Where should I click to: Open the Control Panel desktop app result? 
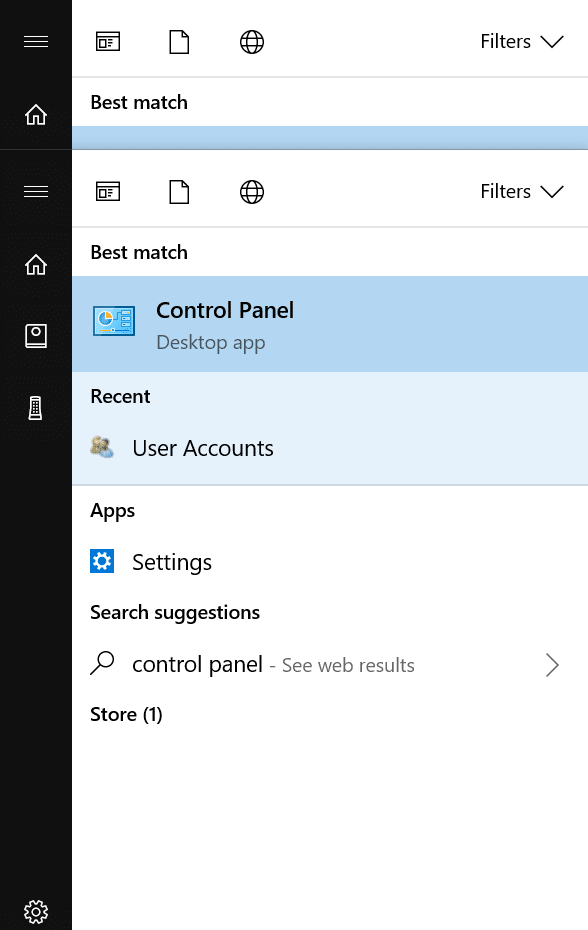click(x=330, y=324)
